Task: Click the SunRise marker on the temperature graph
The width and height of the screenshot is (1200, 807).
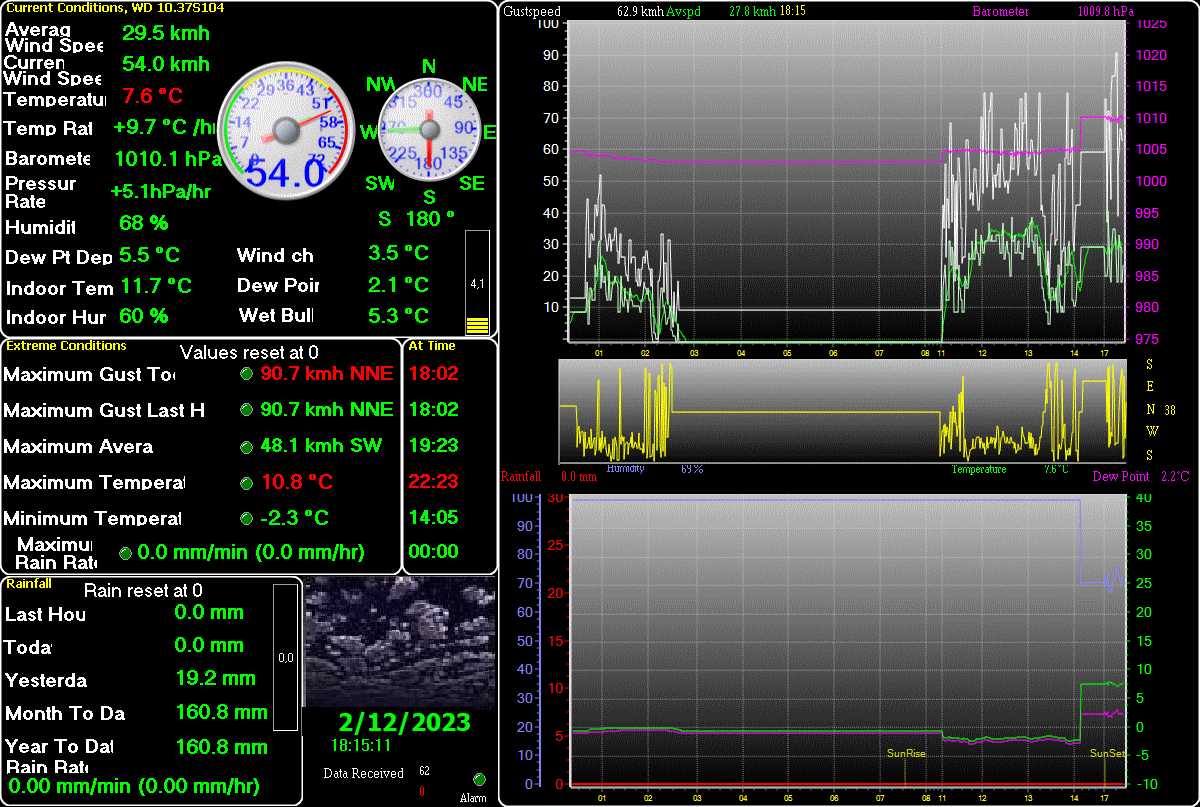Action: pos(906,754)
